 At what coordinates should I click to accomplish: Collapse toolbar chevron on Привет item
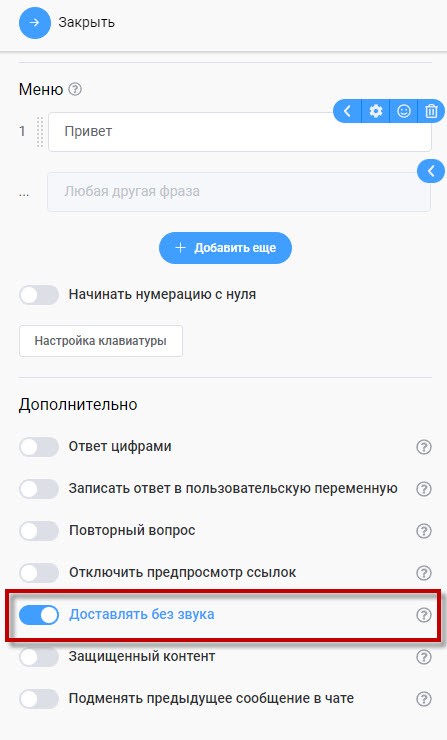pyautogui.click(x=347, y=111)
